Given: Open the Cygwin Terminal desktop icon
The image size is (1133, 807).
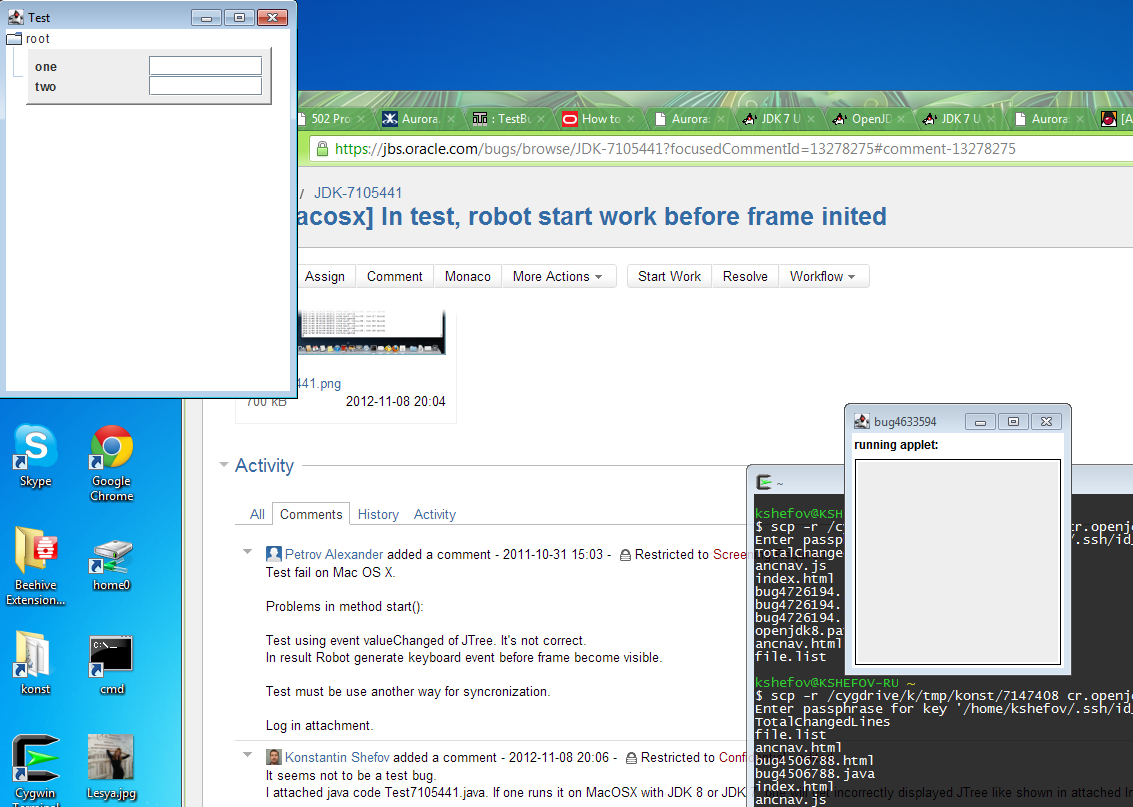Looking at the screenshot, I should point(35,762).
